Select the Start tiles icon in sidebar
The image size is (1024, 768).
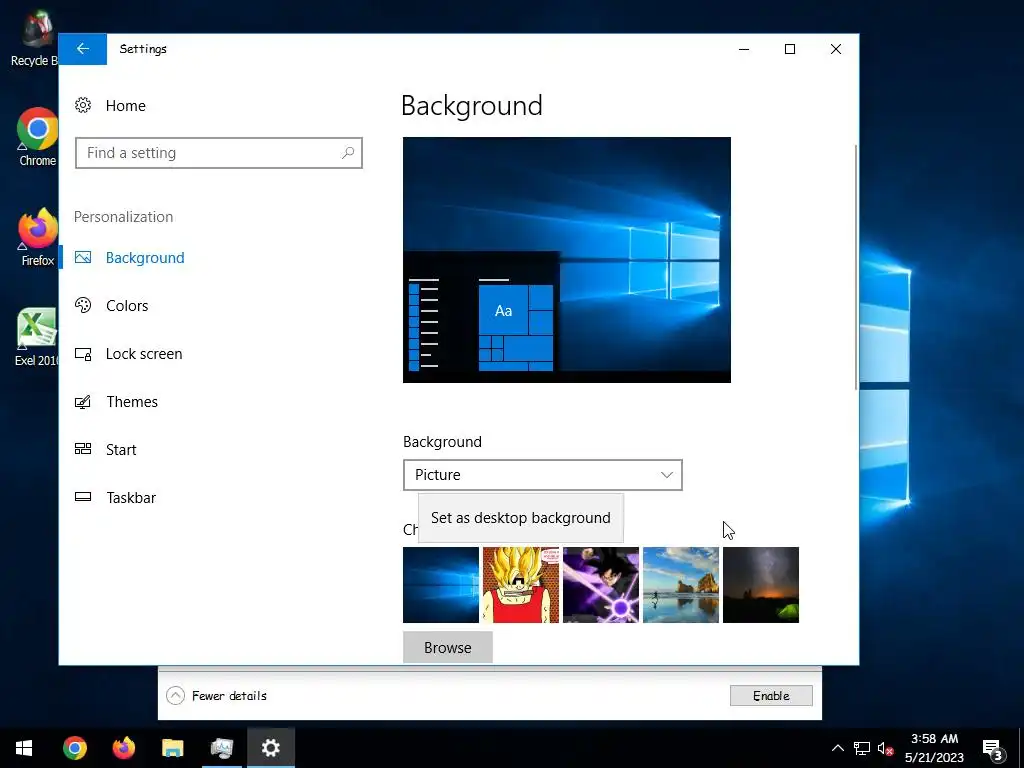click(83, 449)
